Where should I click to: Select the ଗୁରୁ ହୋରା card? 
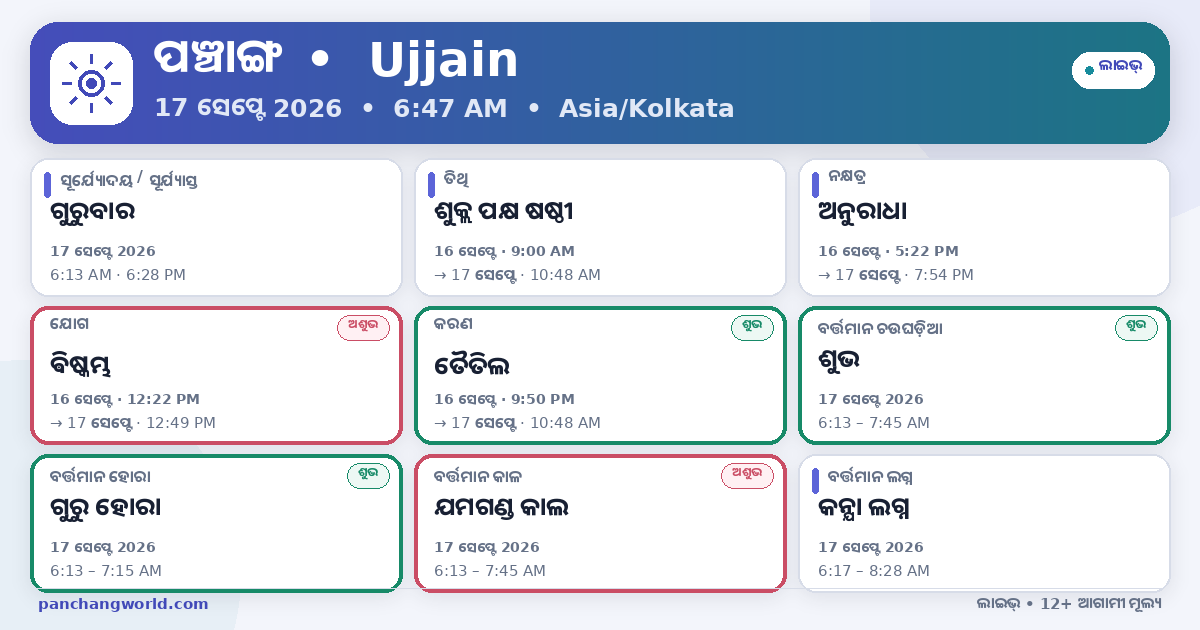(216, 523)
